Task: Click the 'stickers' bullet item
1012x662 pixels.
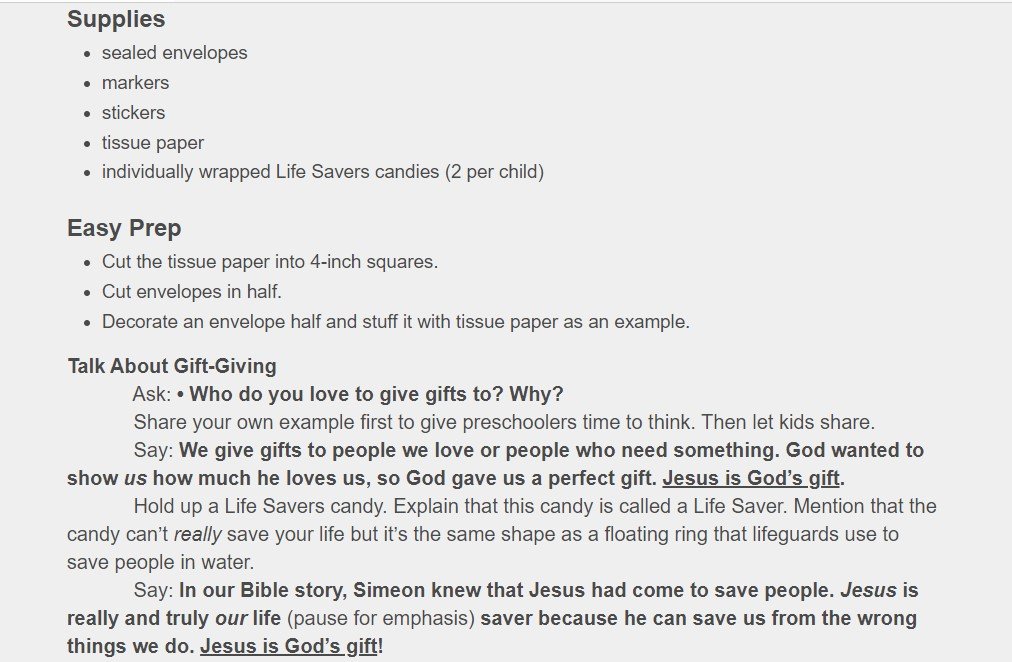Action: tap(133, 112)
